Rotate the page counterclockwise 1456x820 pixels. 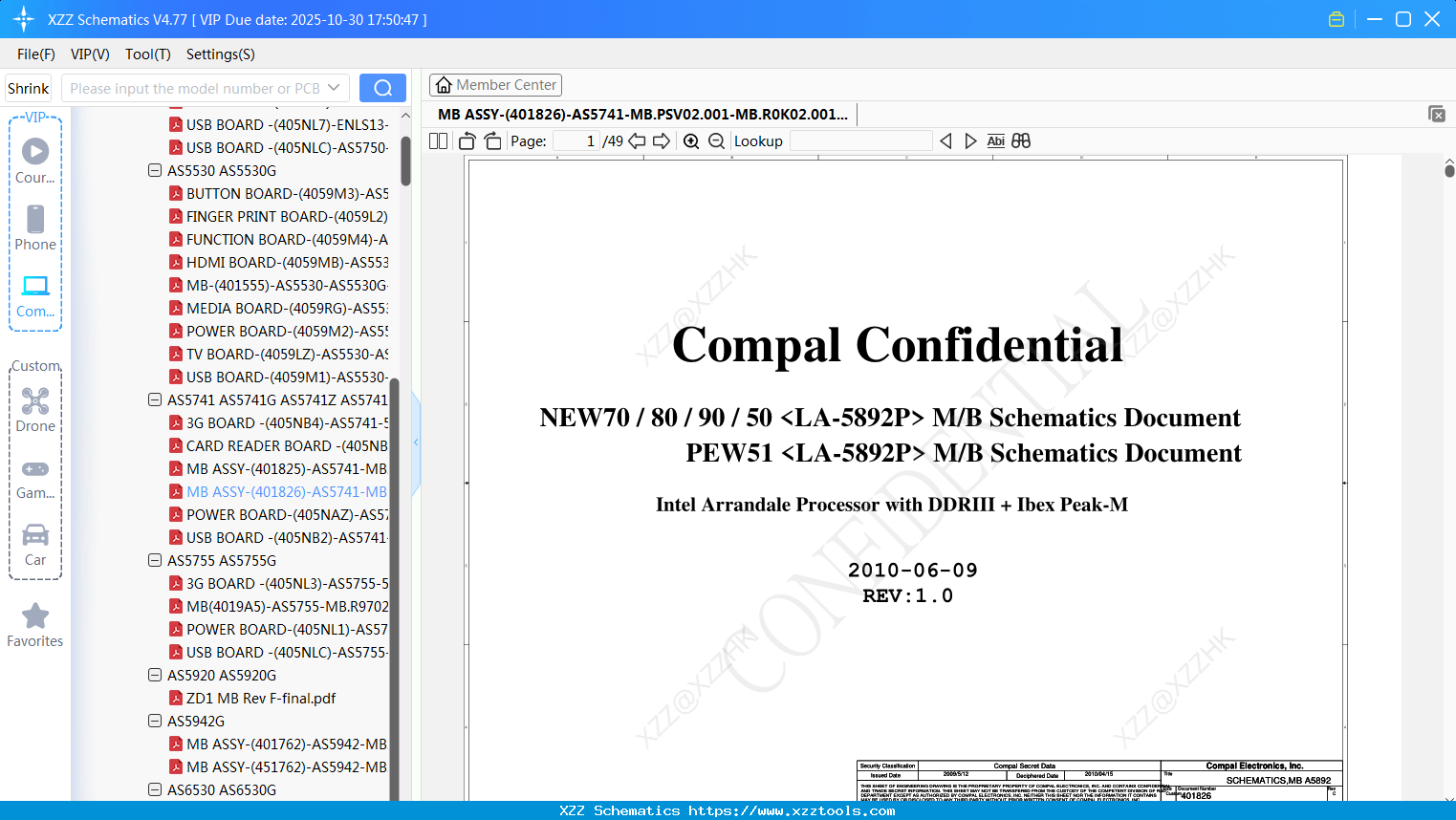pos(467,141)
